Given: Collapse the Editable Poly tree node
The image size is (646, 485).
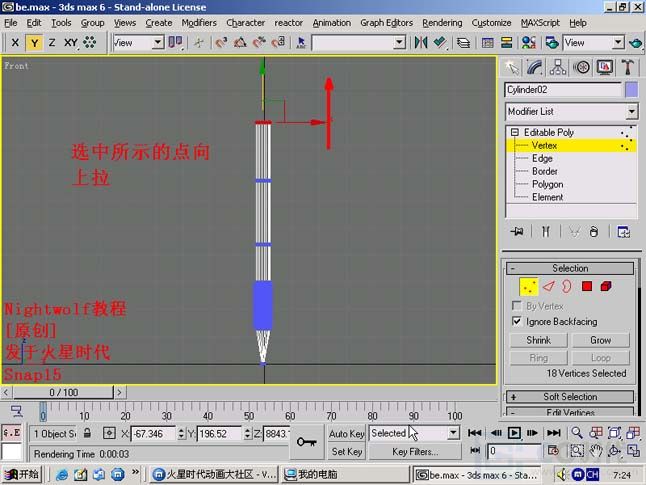Looking at the screenshot, I should pos(515,132).
